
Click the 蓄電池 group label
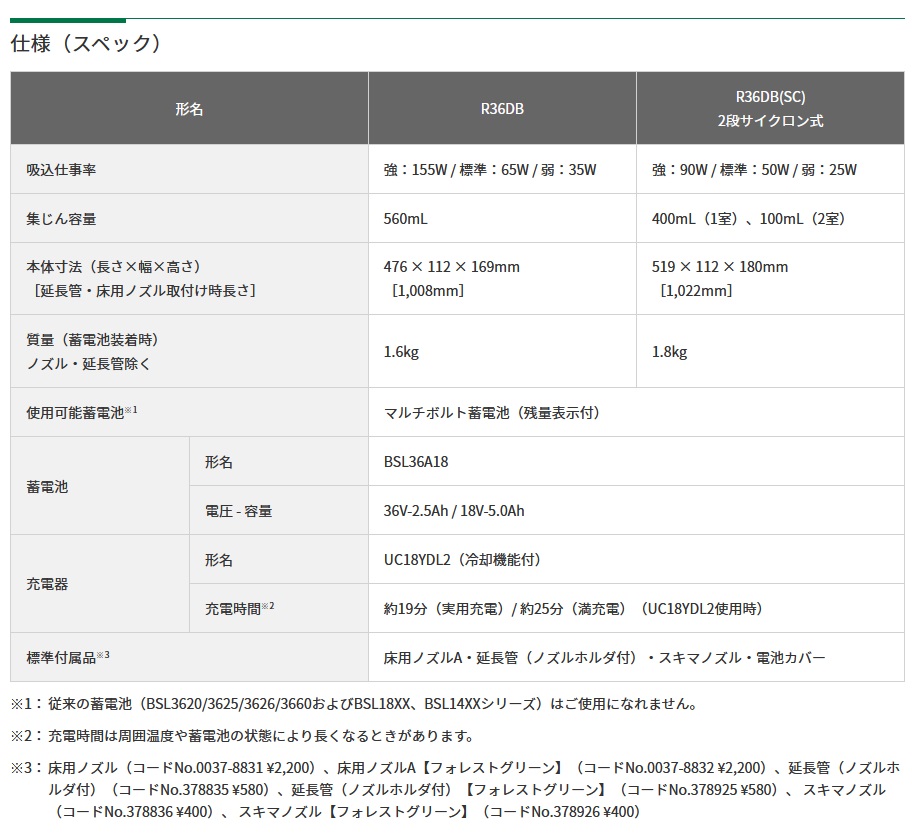pyautogui.click(x=99, y=486)
